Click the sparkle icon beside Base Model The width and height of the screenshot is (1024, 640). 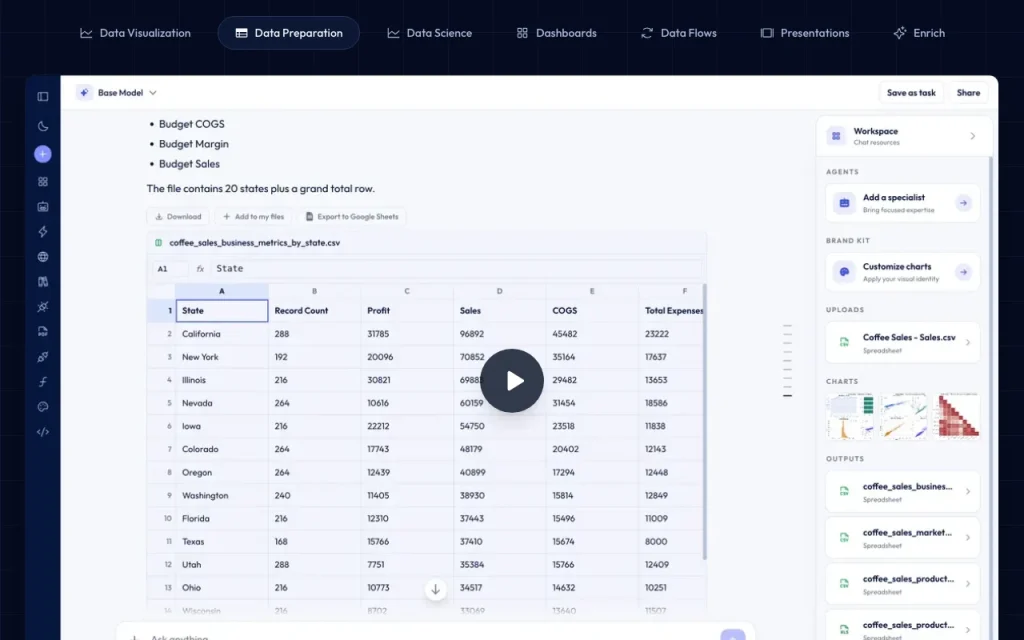(84, 93)
